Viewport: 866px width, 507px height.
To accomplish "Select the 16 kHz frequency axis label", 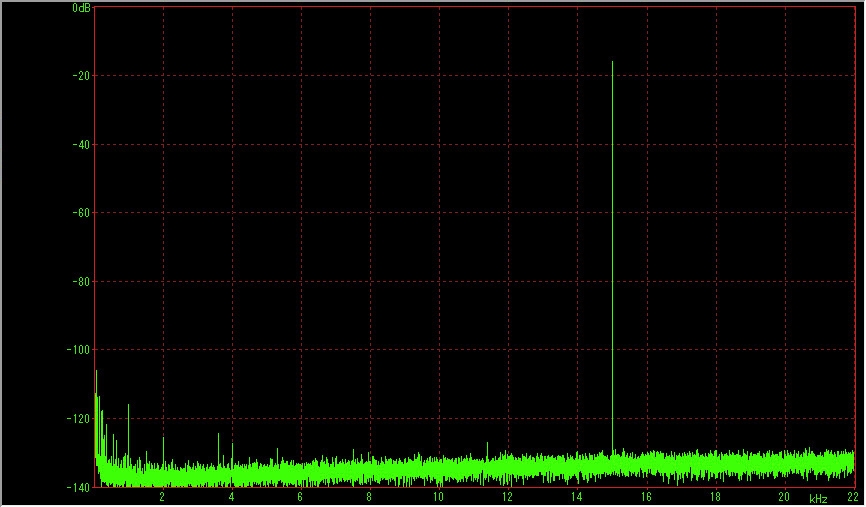I will (x=646, y=497).
